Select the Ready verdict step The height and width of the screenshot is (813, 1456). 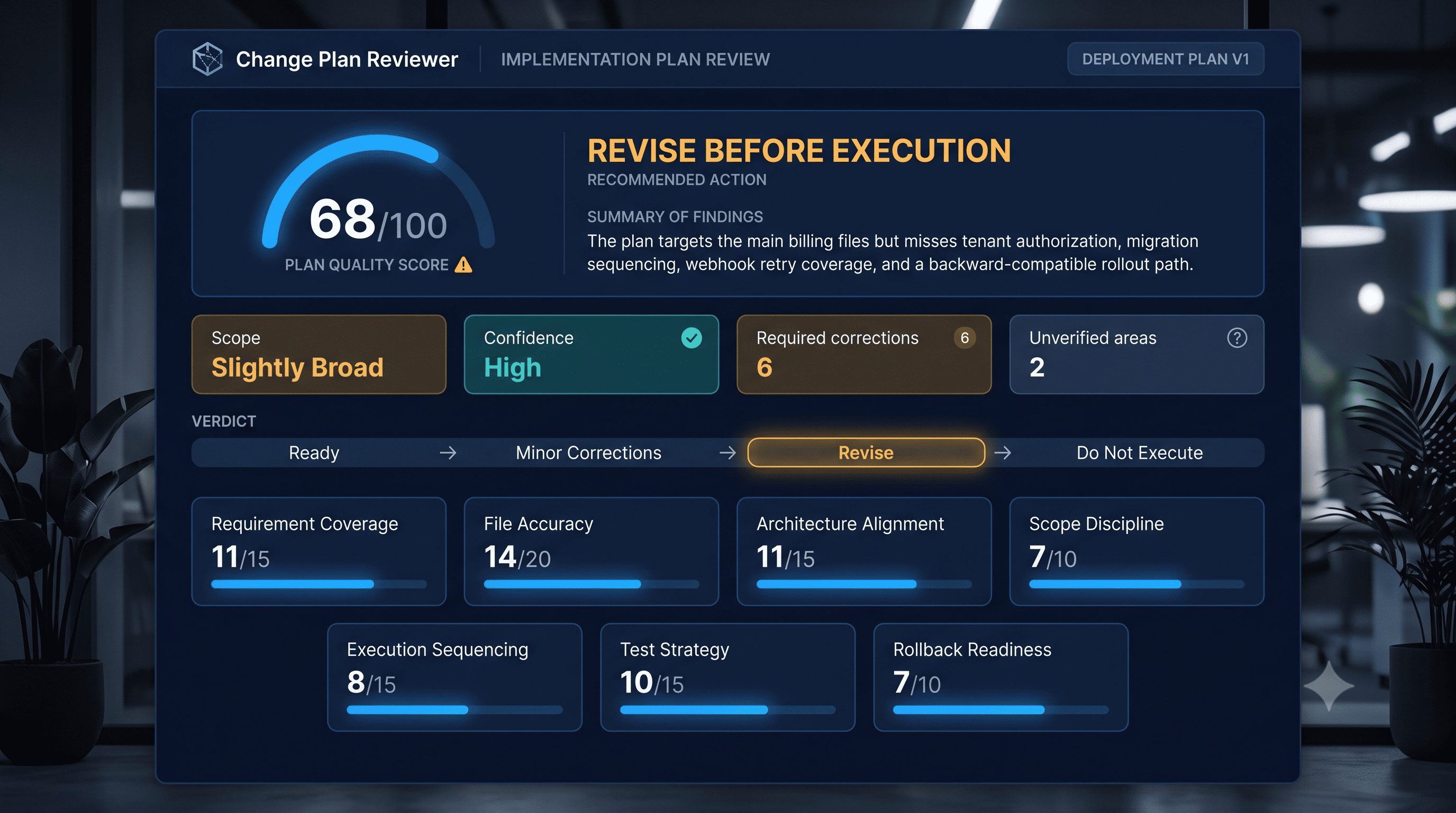click(x=314, y=453)
